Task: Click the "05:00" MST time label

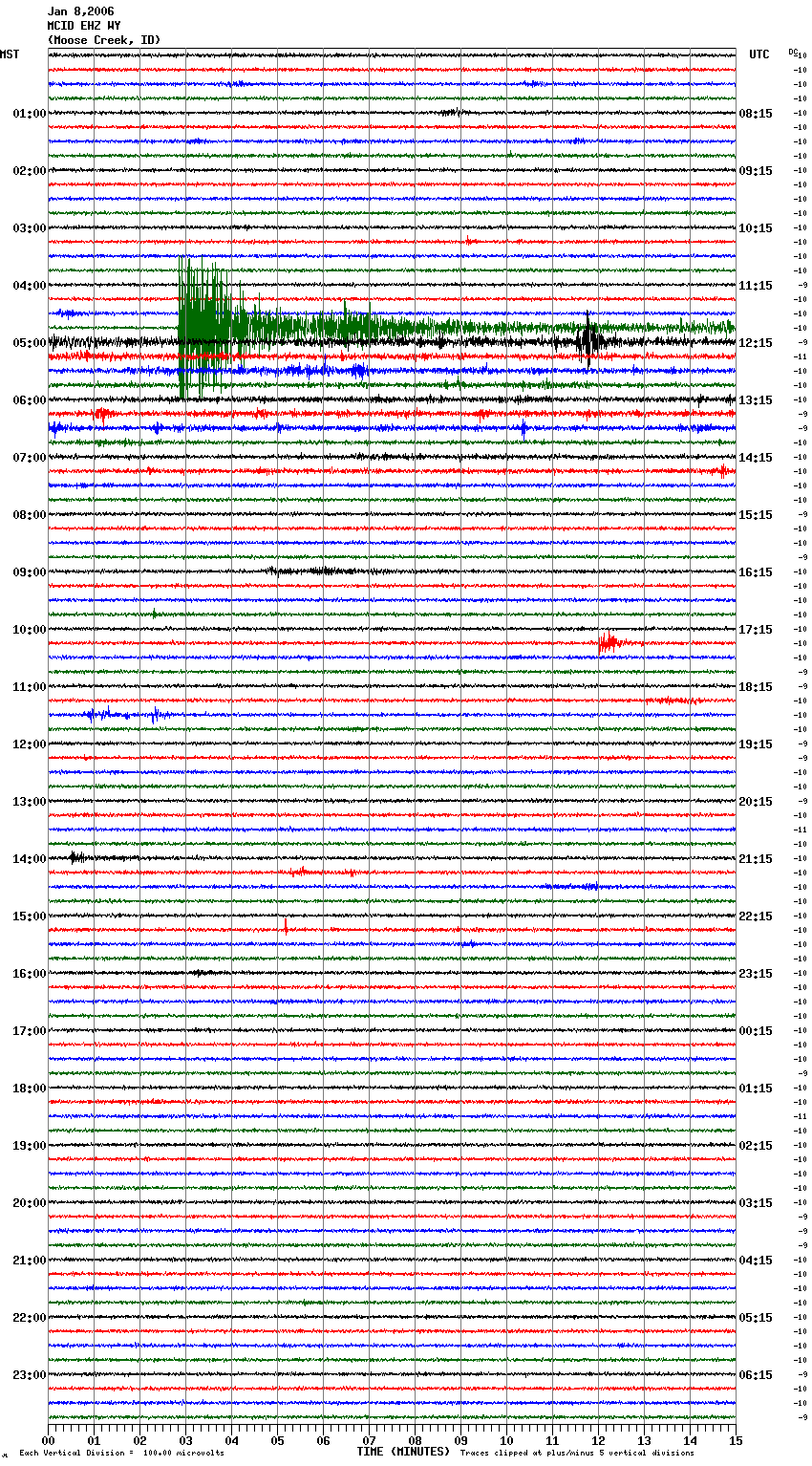Action: [30, 343]
